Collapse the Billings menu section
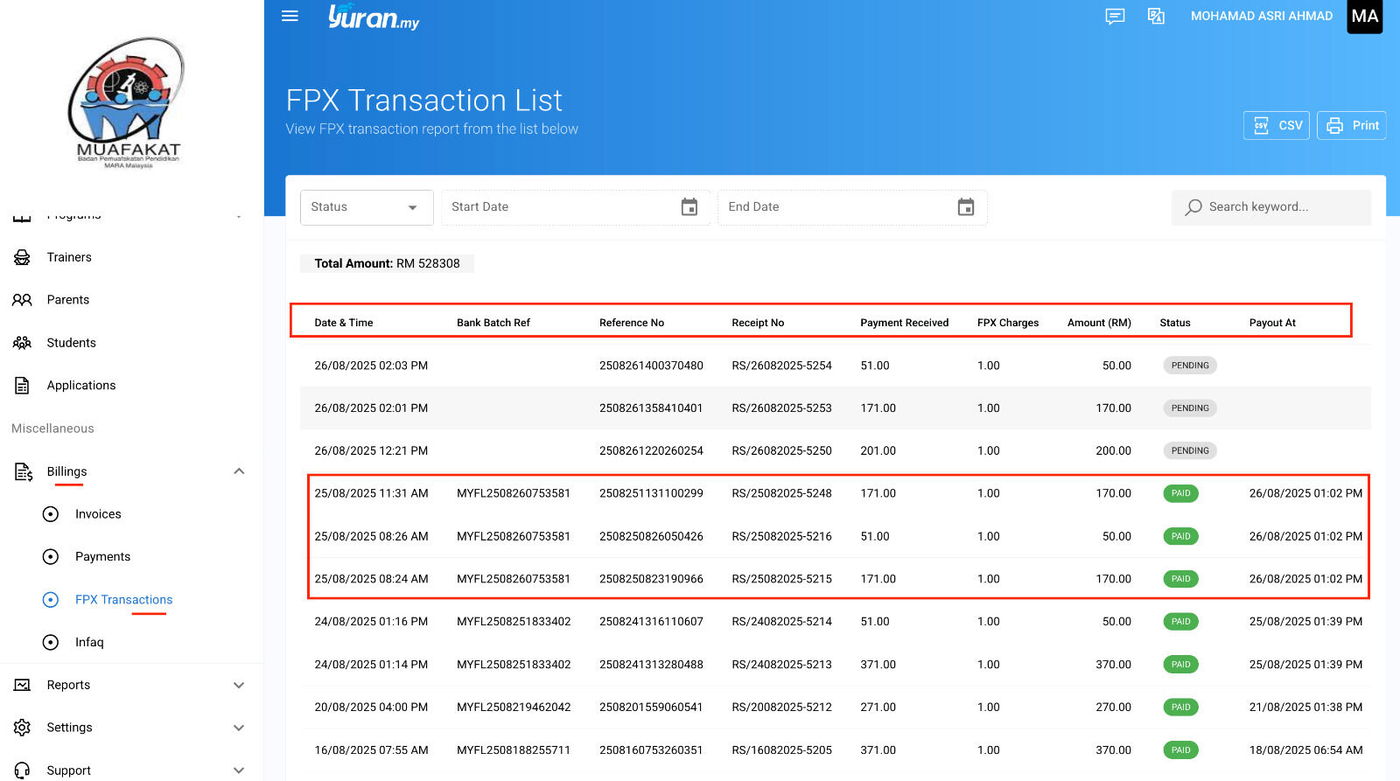1400x781 pixels. (x=239, y=471)
